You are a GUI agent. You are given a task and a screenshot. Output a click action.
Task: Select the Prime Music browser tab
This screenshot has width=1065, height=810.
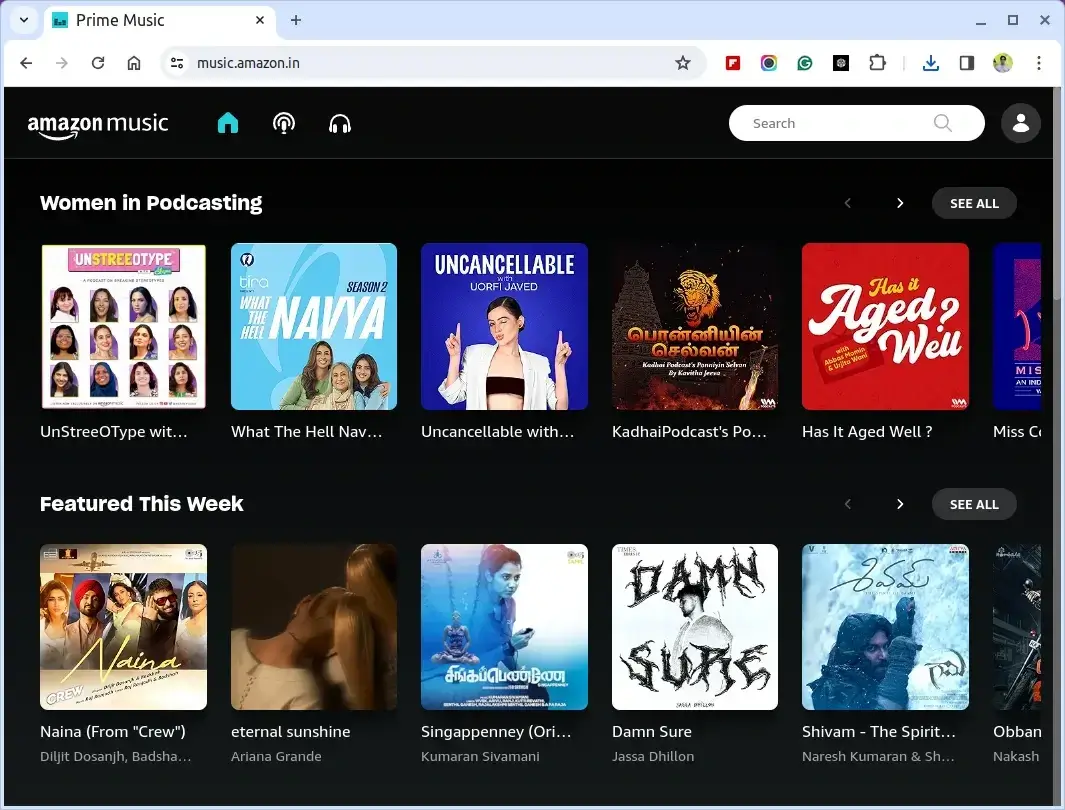150,20
